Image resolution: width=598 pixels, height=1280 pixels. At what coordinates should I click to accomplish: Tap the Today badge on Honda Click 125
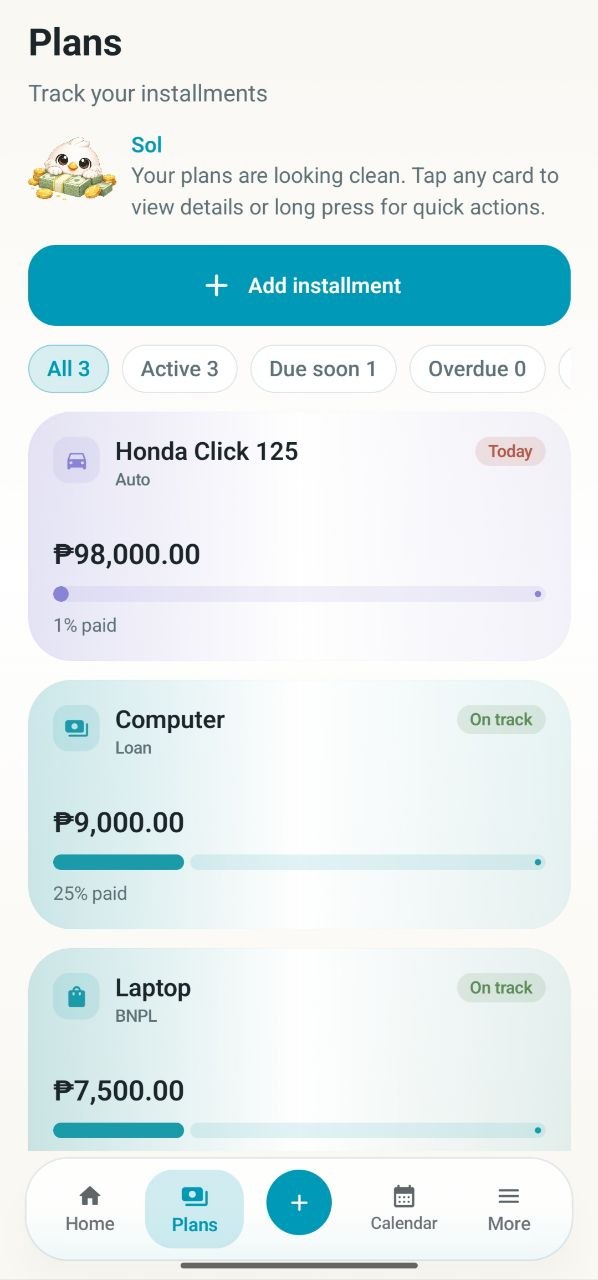tap(510, 451)
